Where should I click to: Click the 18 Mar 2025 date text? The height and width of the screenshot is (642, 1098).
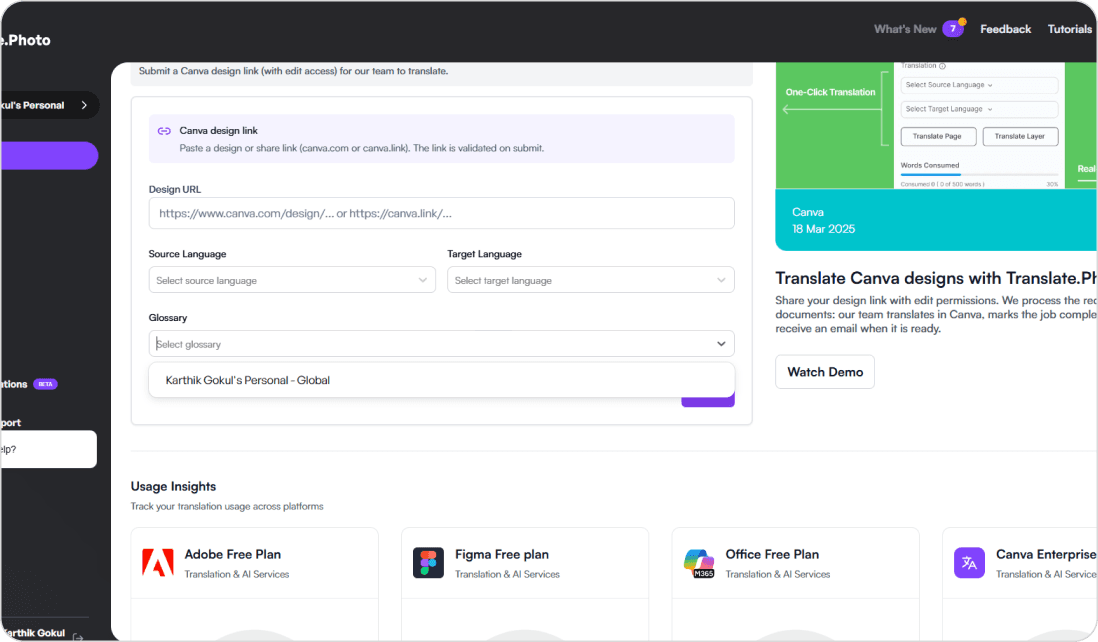pos(823,229)
